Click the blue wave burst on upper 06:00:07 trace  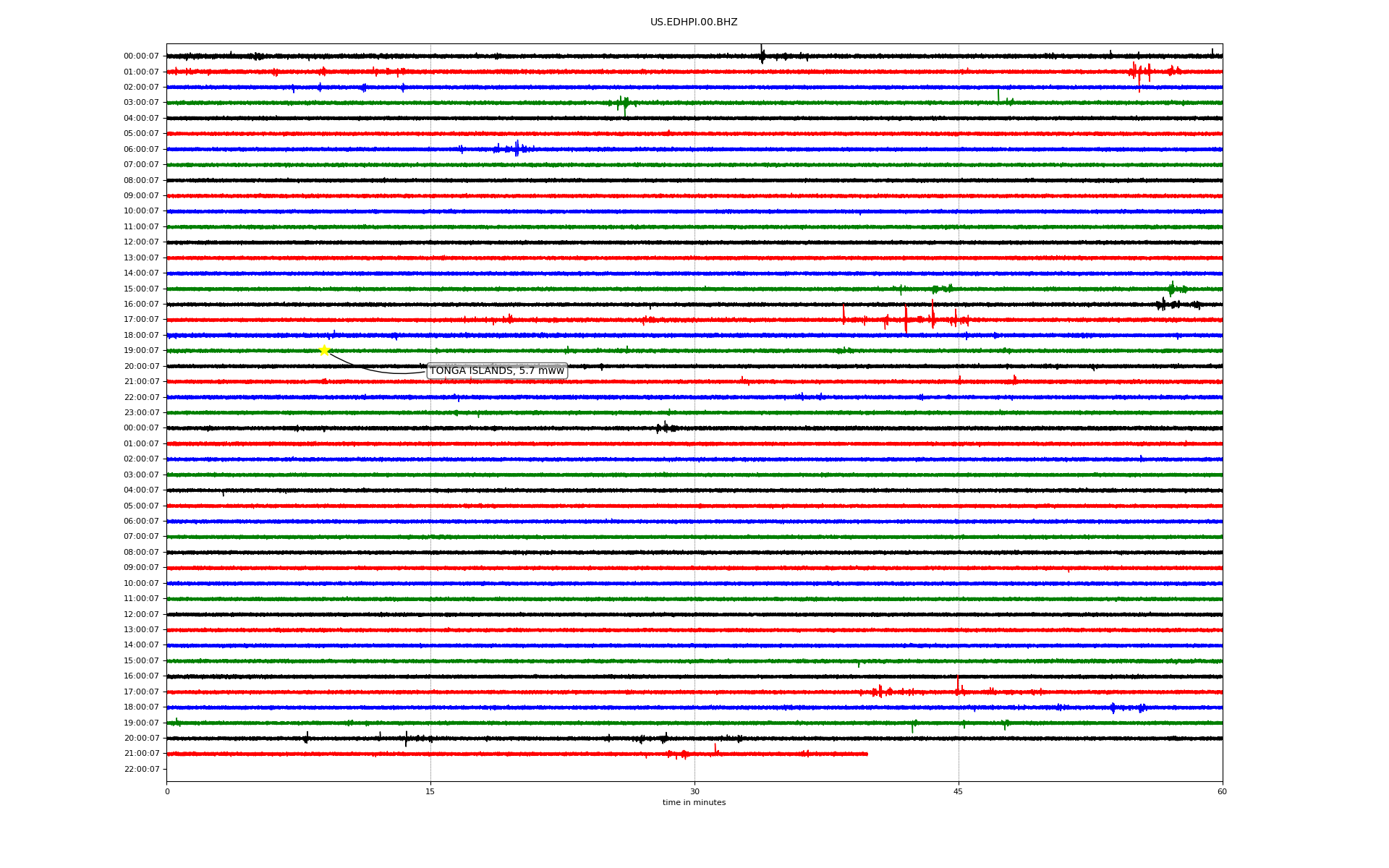coord(516,149)
